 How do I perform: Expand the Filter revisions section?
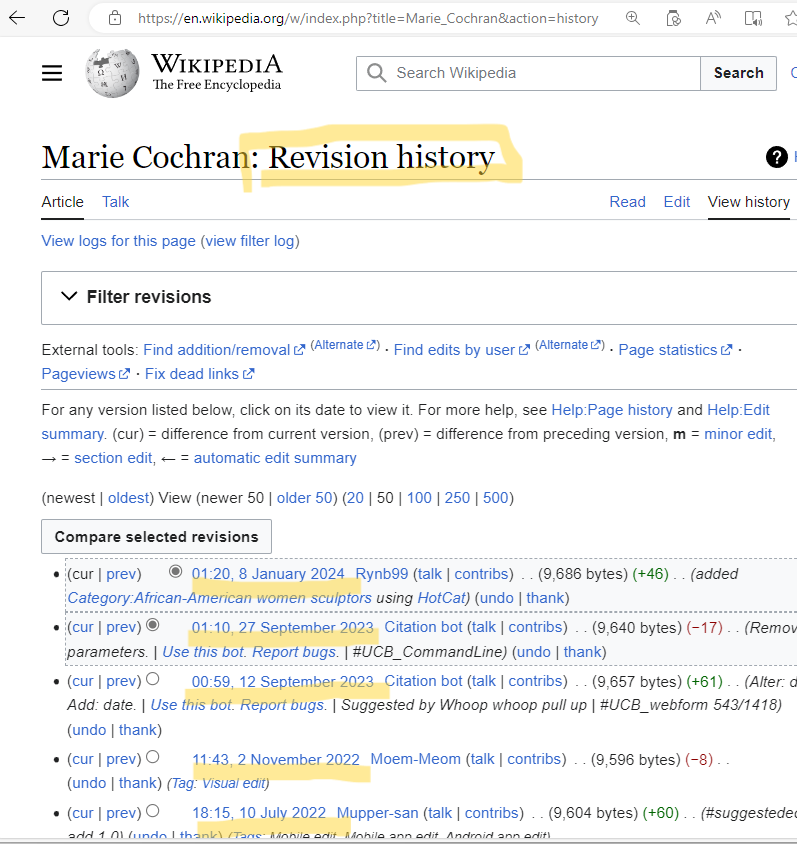(x=136, y=297)
